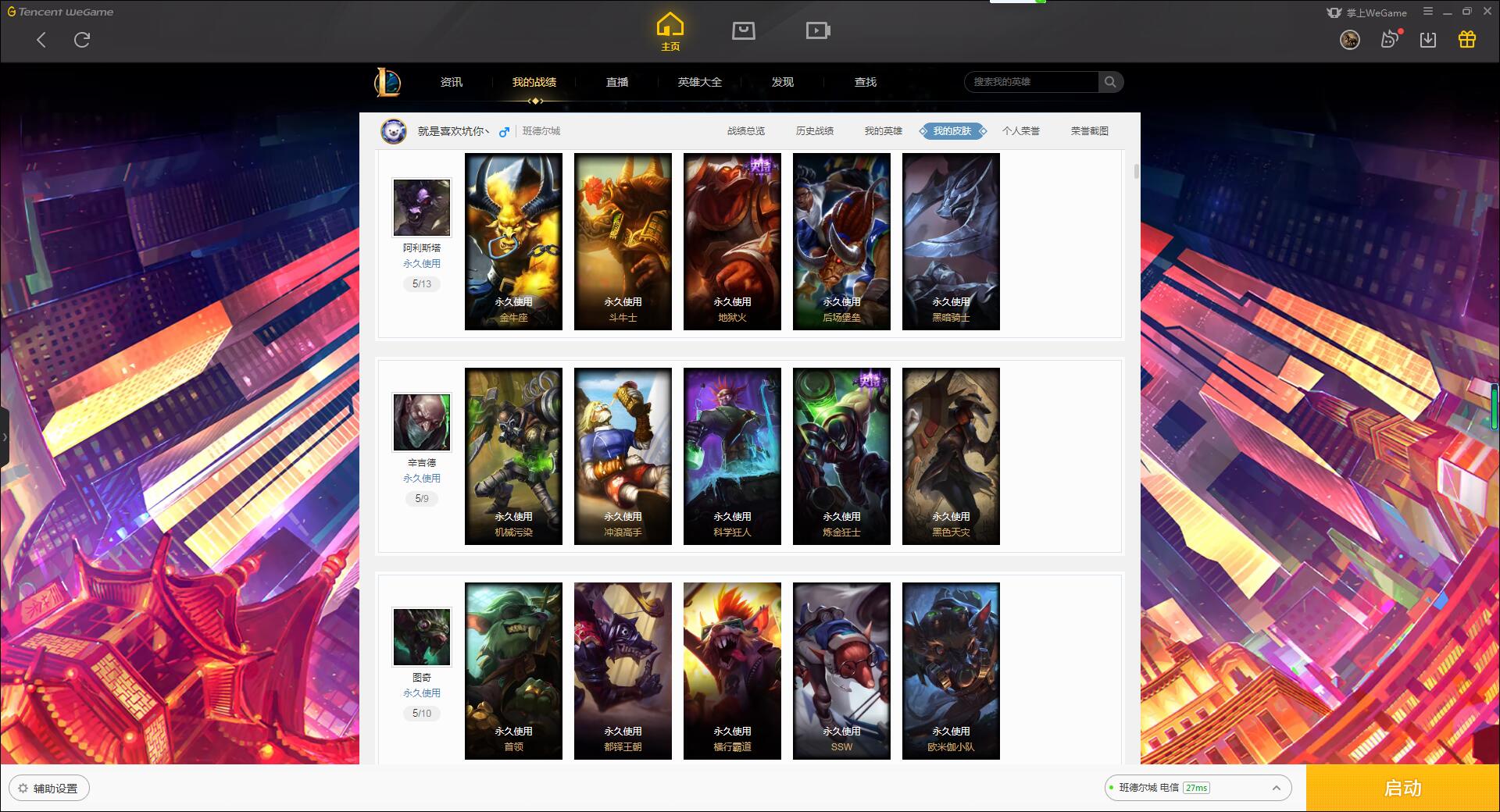This screenshot has height=812, width=1500.
Task: Open the 地狱火 skin card
Action: 732,241
